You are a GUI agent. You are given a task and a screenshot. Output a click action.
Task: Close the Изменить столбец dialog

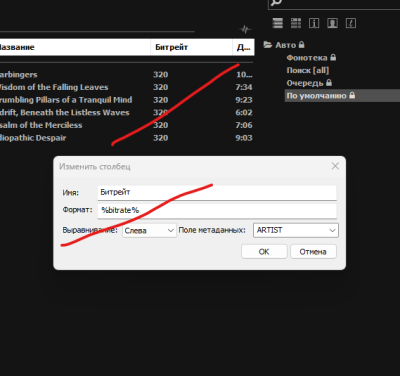tap(335, 166)
